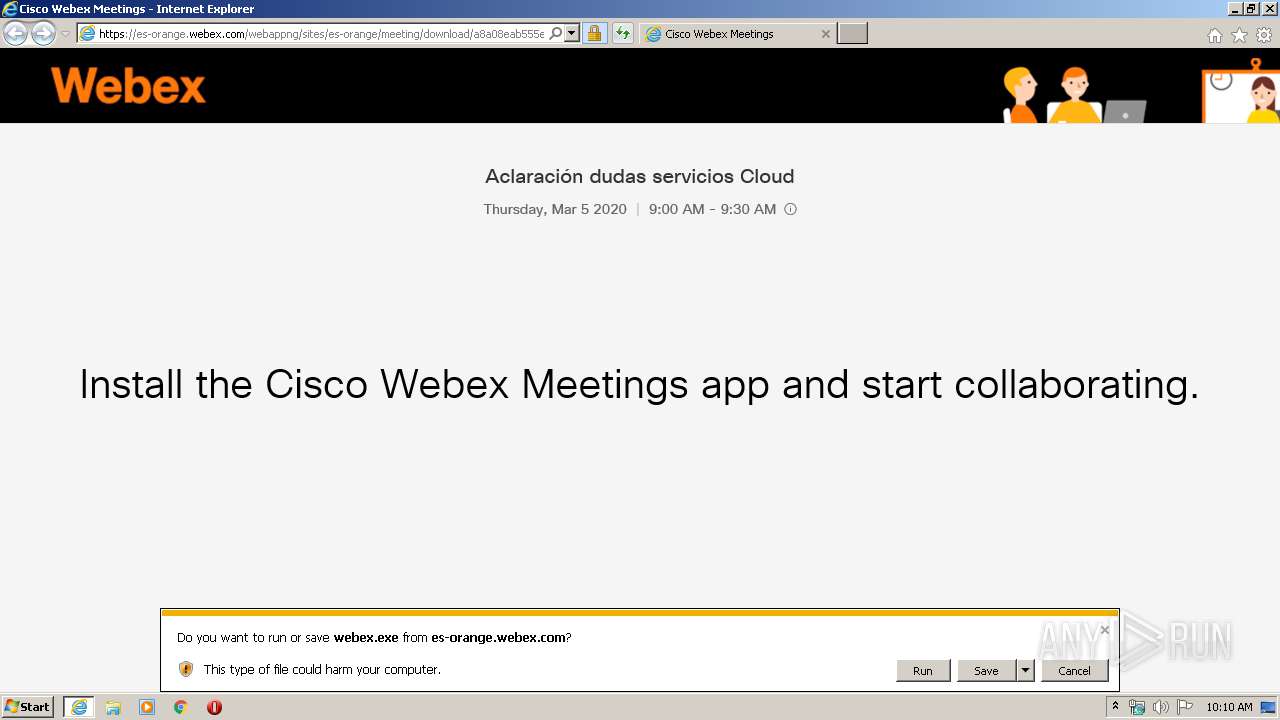Expand the address bar autocomplete dropdown

click(x=572, y=34)
